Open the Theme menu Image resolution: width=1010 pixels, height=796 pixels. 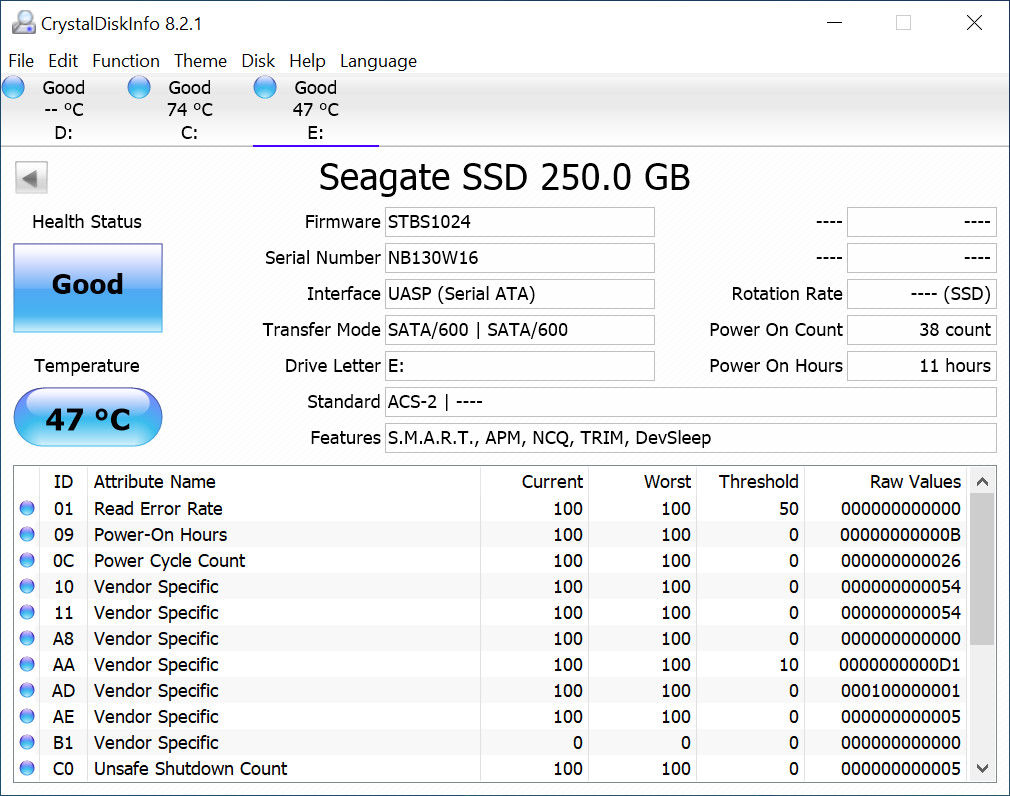coord(200,61)
